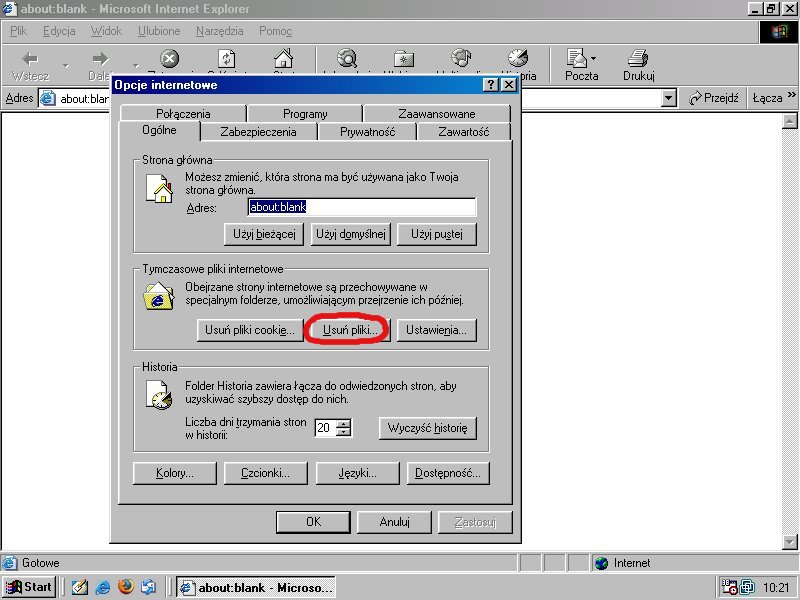Click the address bar page icon

click(47, 98)
